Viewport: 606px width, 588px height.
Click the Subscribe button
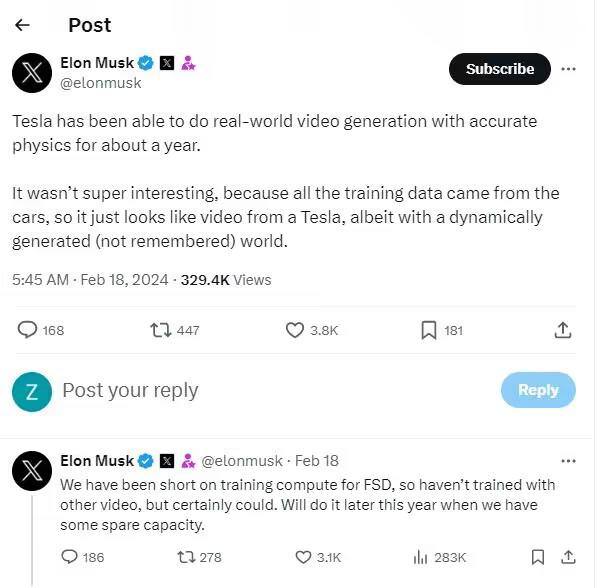(500, 69)
